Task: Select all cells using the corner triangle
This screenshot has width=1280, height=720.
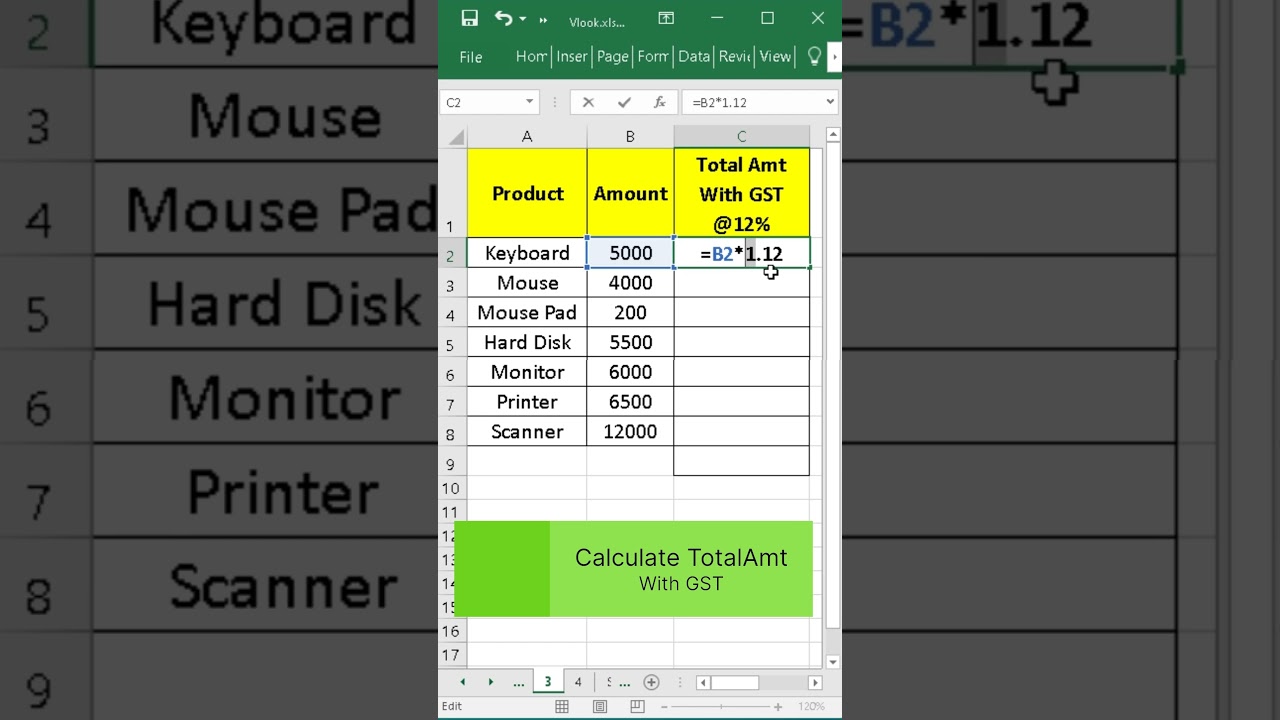Action: pyautogui.click(x=455, y=137)
